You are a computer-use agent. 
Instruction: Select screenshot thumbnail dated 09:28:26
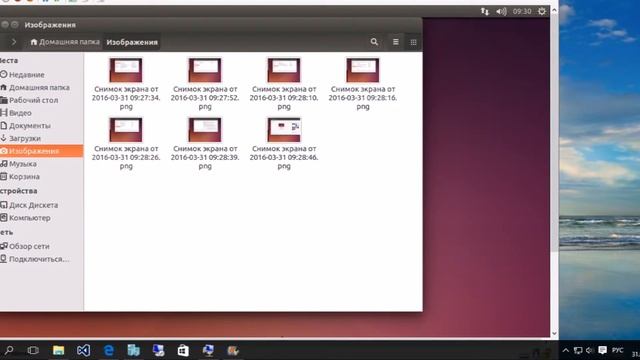coord(126,129)
